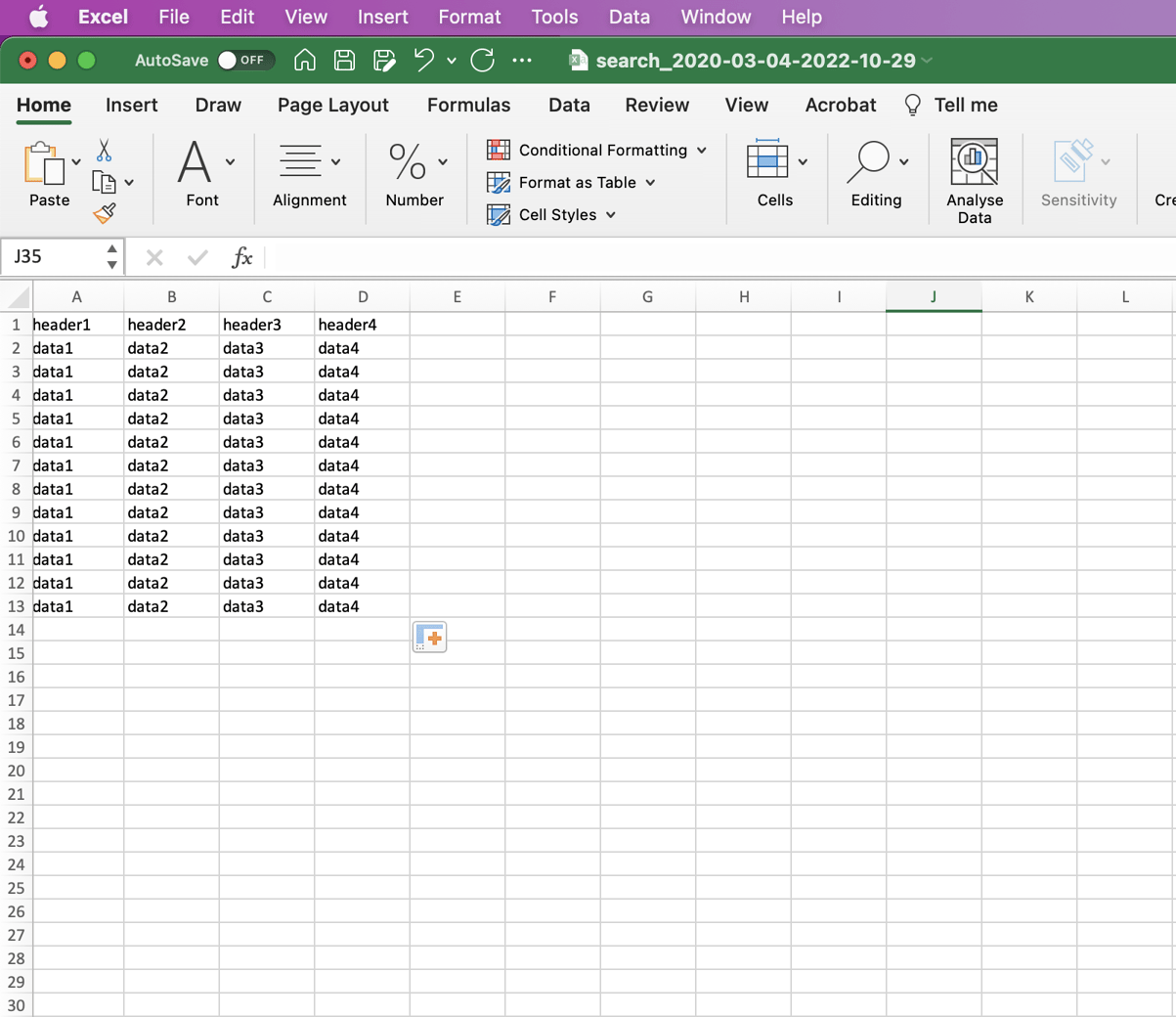Open the Undo history chevron
The image size is (1176, 1017).
tap(452, 62)
